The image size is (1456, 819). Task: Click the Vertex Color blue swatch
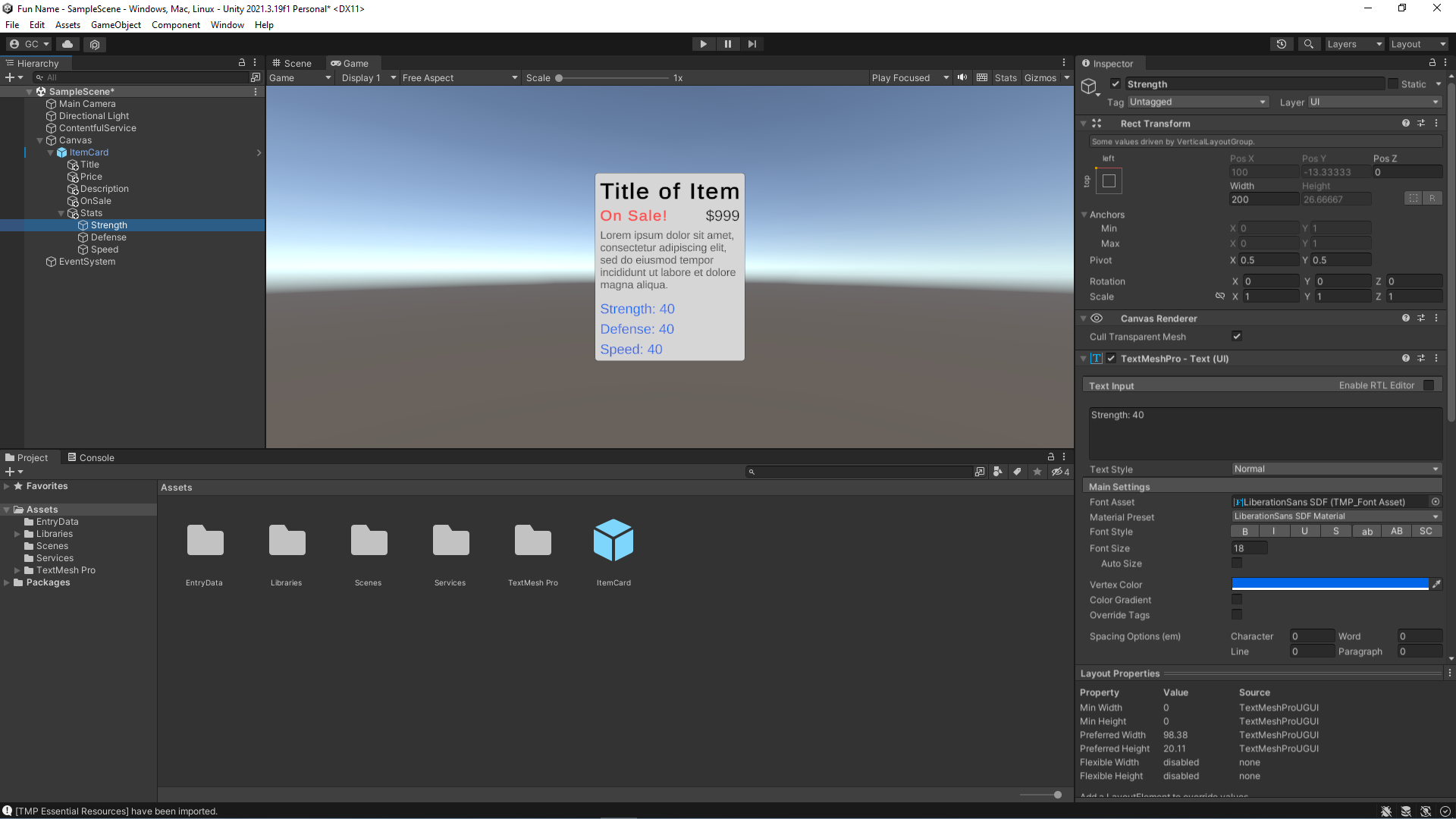click(1329, 584)
